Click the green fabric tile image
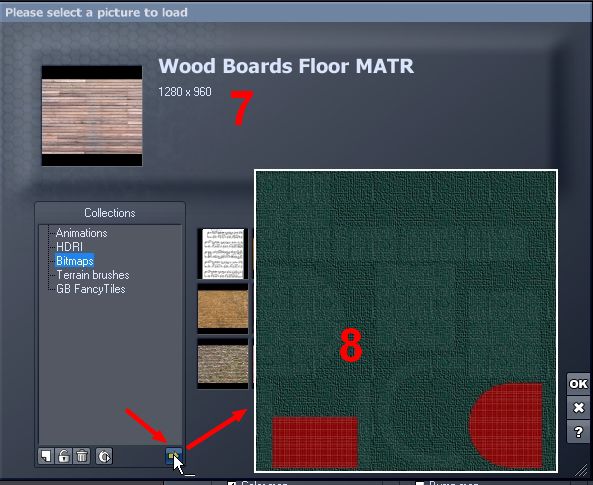 (x=406, y=321)
